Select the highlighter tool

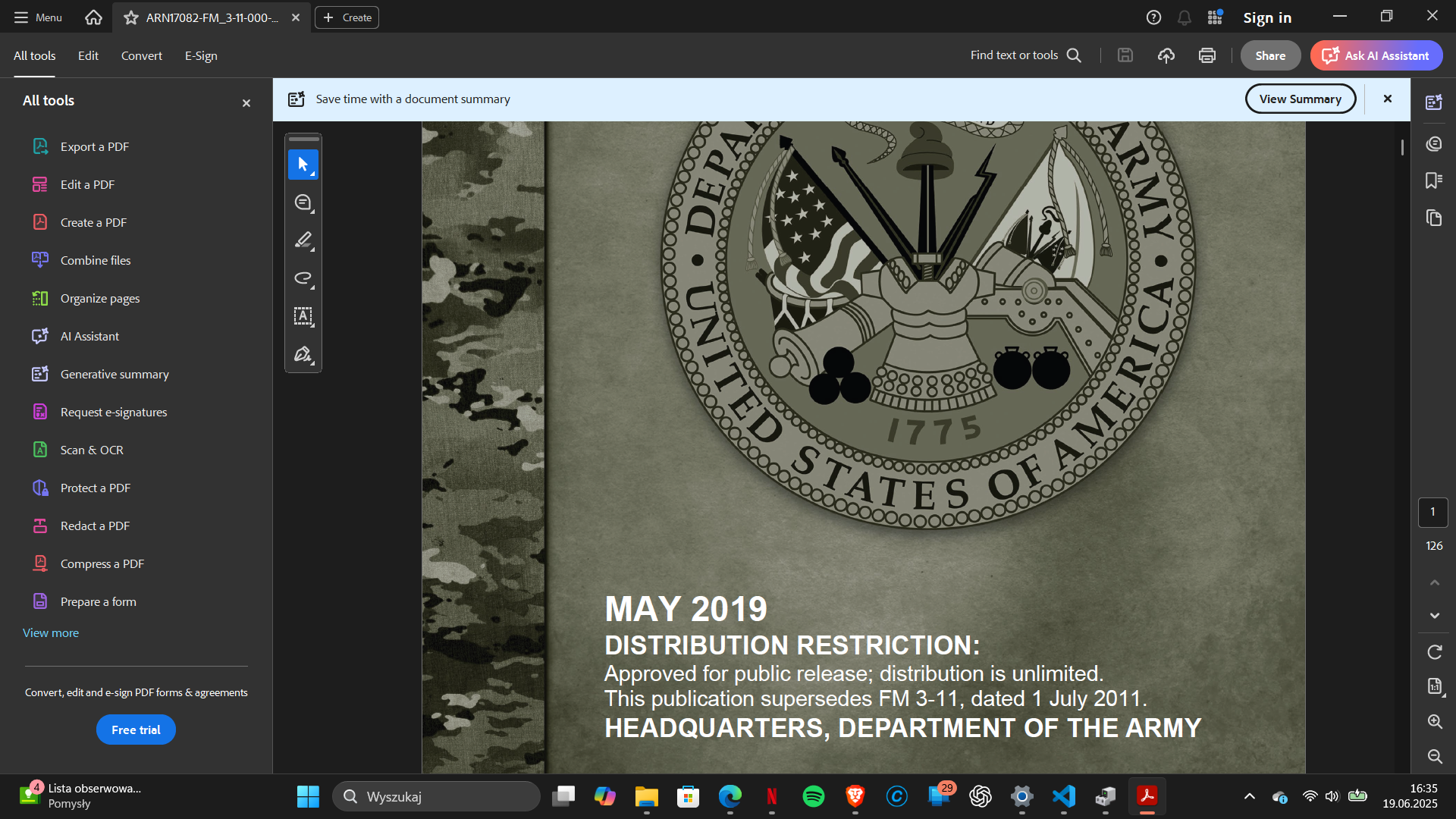tap(303, 240)
